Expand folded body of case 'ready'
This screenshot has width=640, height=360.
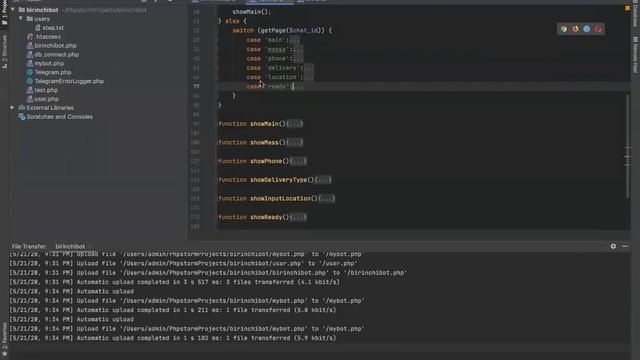(298, 87)
